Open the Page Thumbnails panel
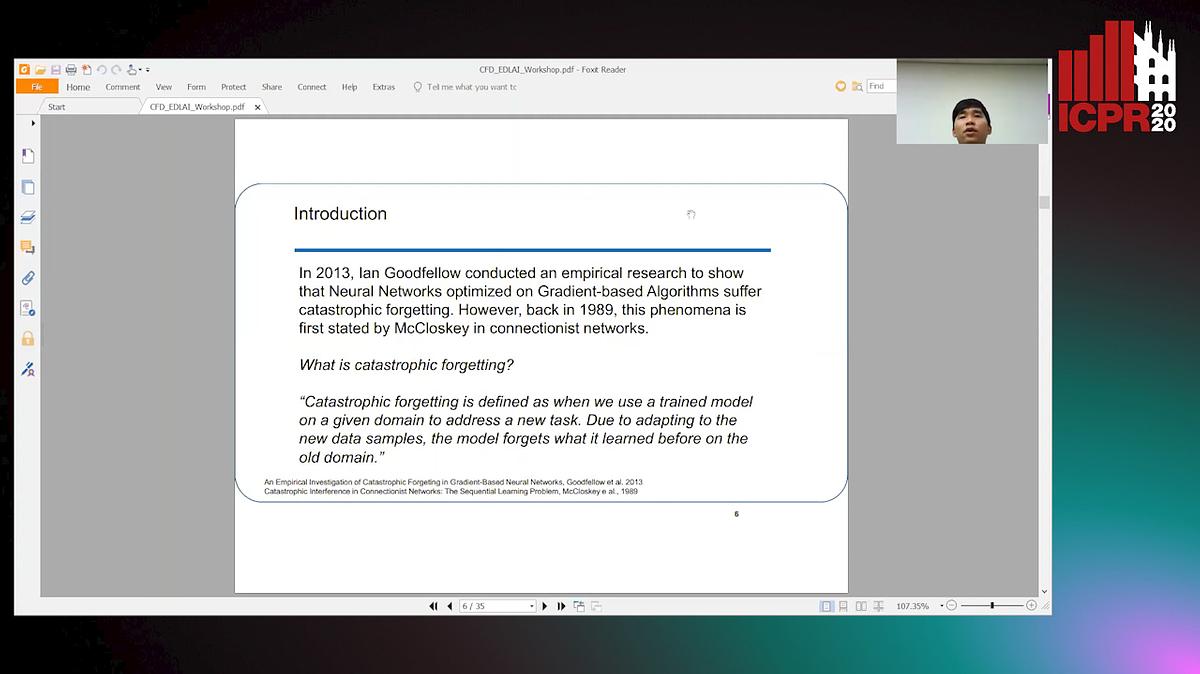Image resolution: width=1200 pixels, height=674 pixels. (27, 186)
